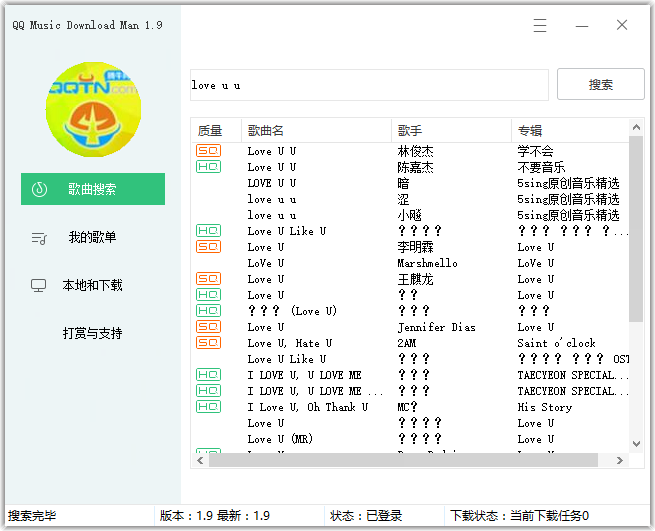Sort by the 歌曲名 column header
Viewport: 655px width, 531px height.
click(x=316, y=130)
